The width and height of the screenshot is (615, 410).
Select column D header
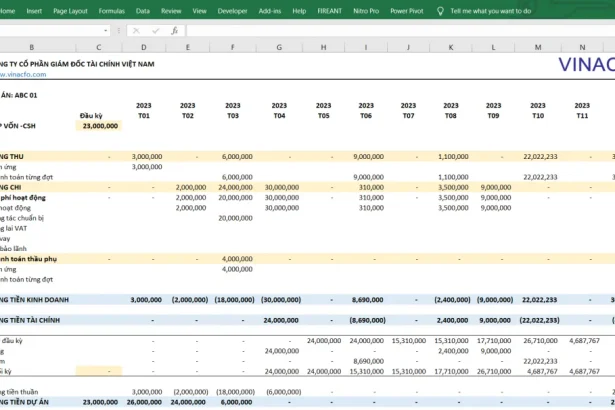[144, 47]
